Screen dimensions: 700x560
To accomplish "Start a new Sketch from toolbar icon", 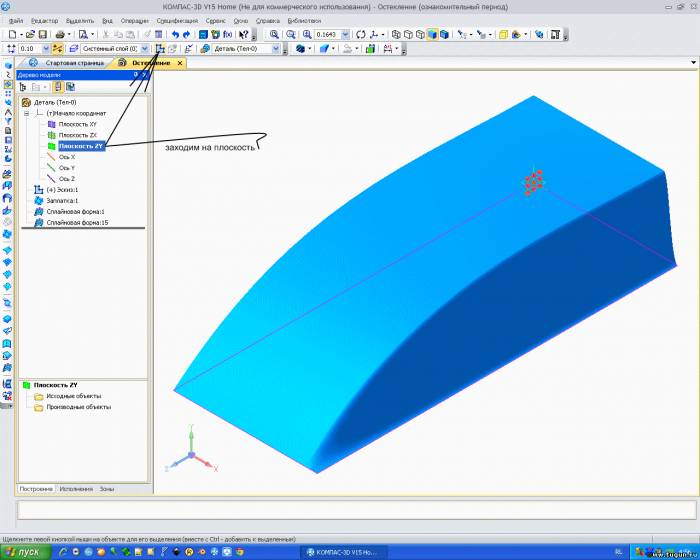I will 160,48.
